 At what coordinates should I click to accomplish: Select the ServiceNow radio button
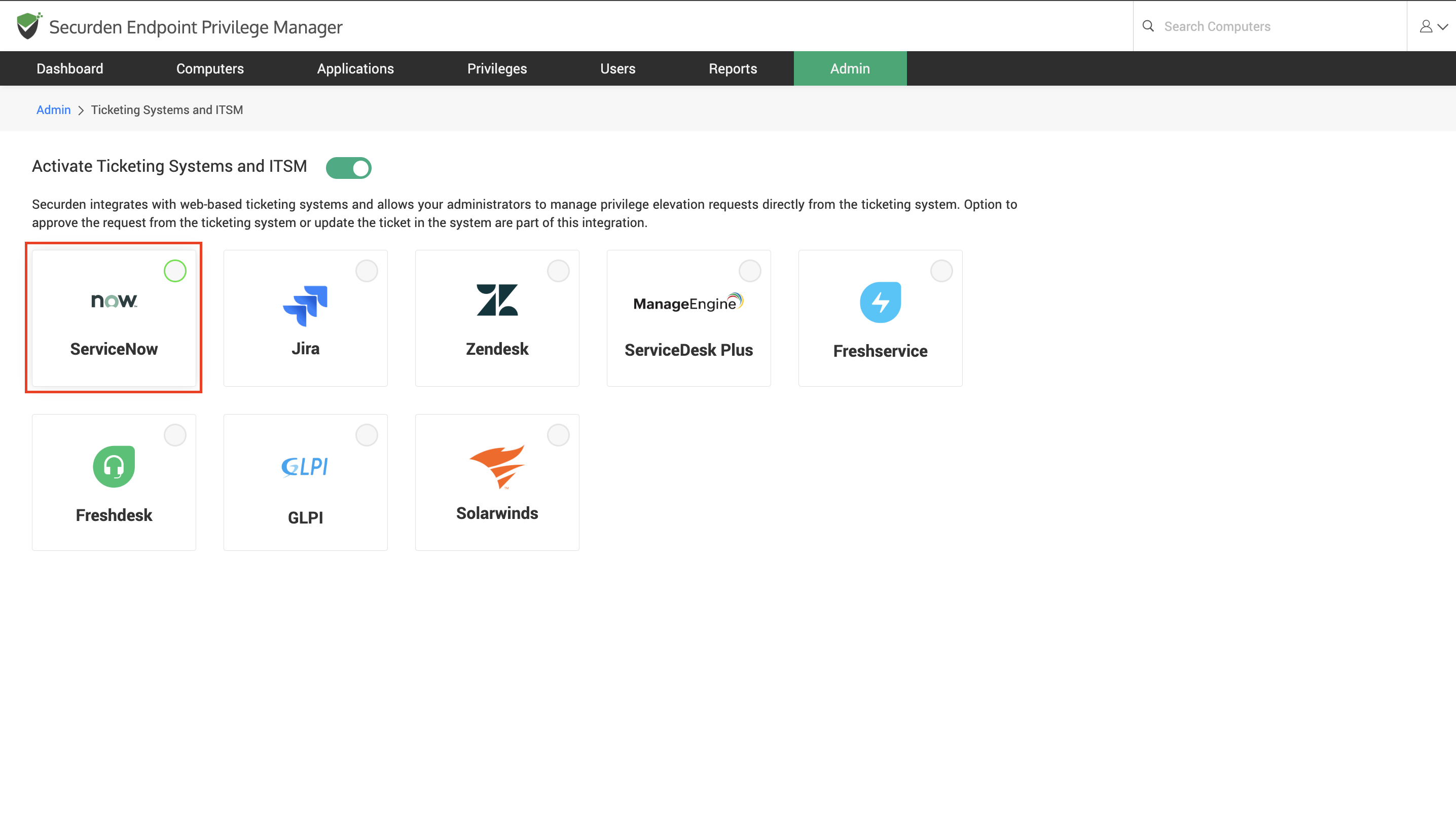(175, 271)
